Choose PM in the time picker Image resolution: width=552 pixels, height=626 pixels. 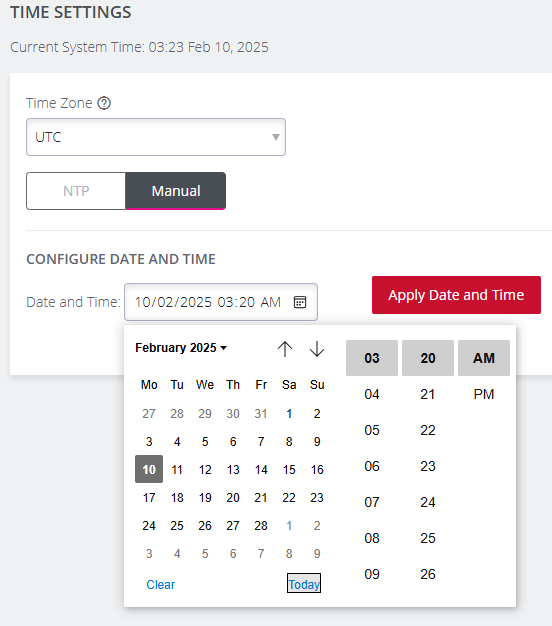click(484, 394)
